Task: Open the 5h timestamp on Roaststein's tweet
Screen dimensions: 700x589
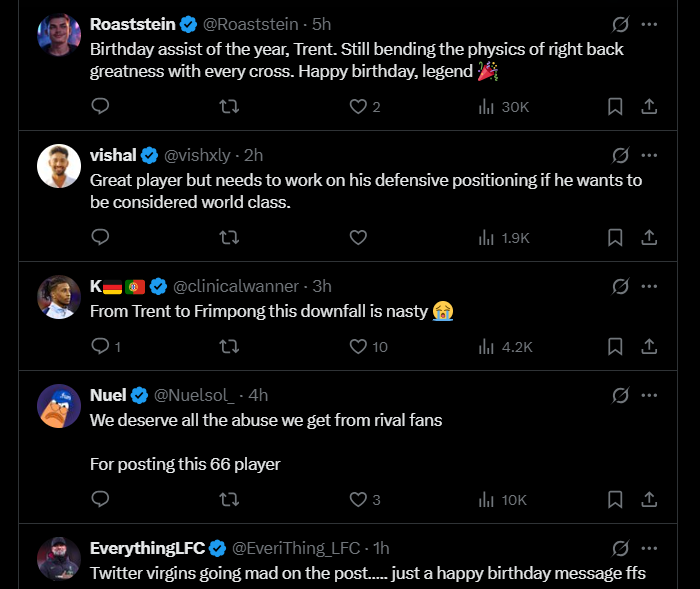Action: coord(322,24)
